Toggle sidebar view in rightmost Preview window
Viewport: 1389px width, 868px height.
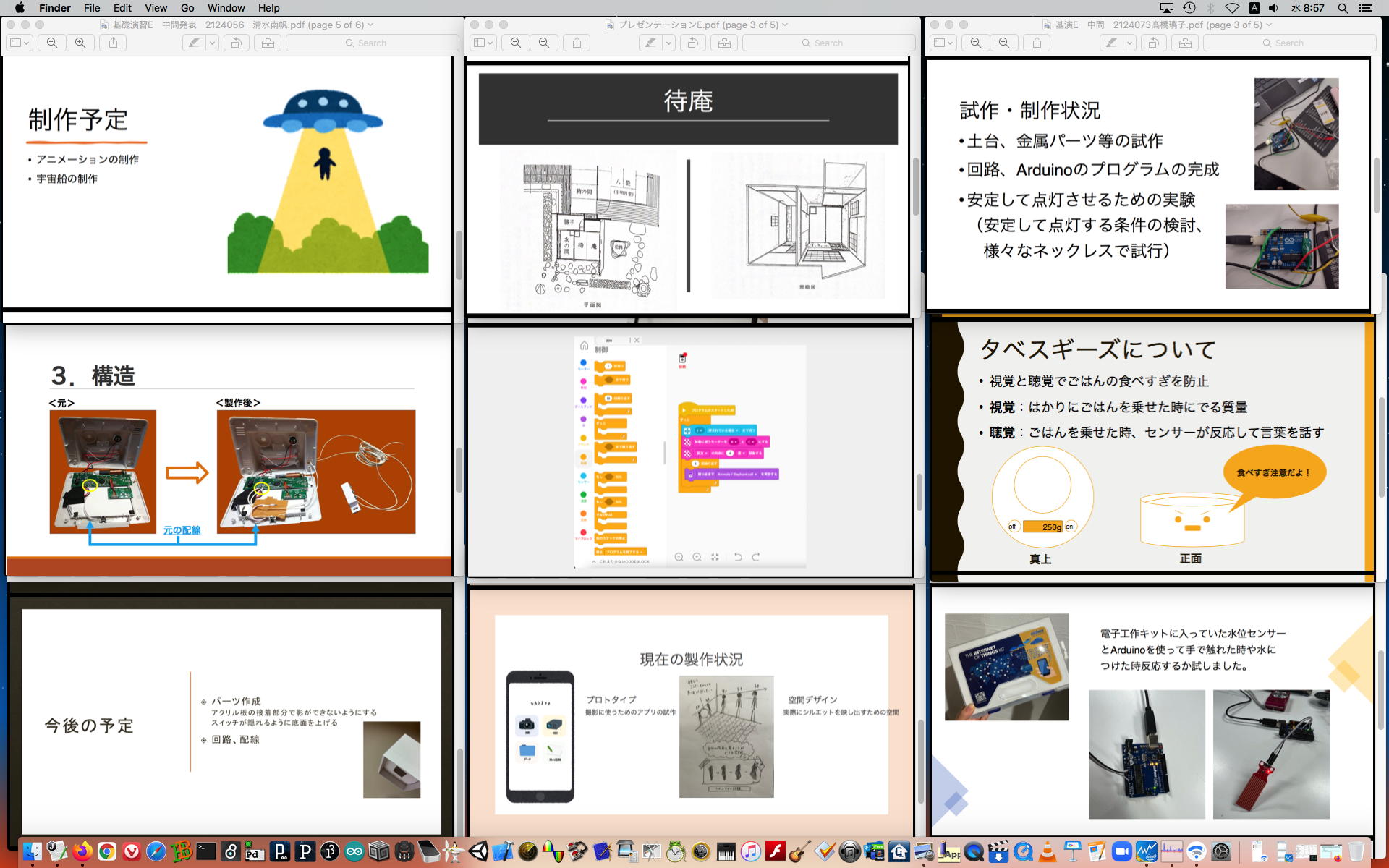[939, 43]
